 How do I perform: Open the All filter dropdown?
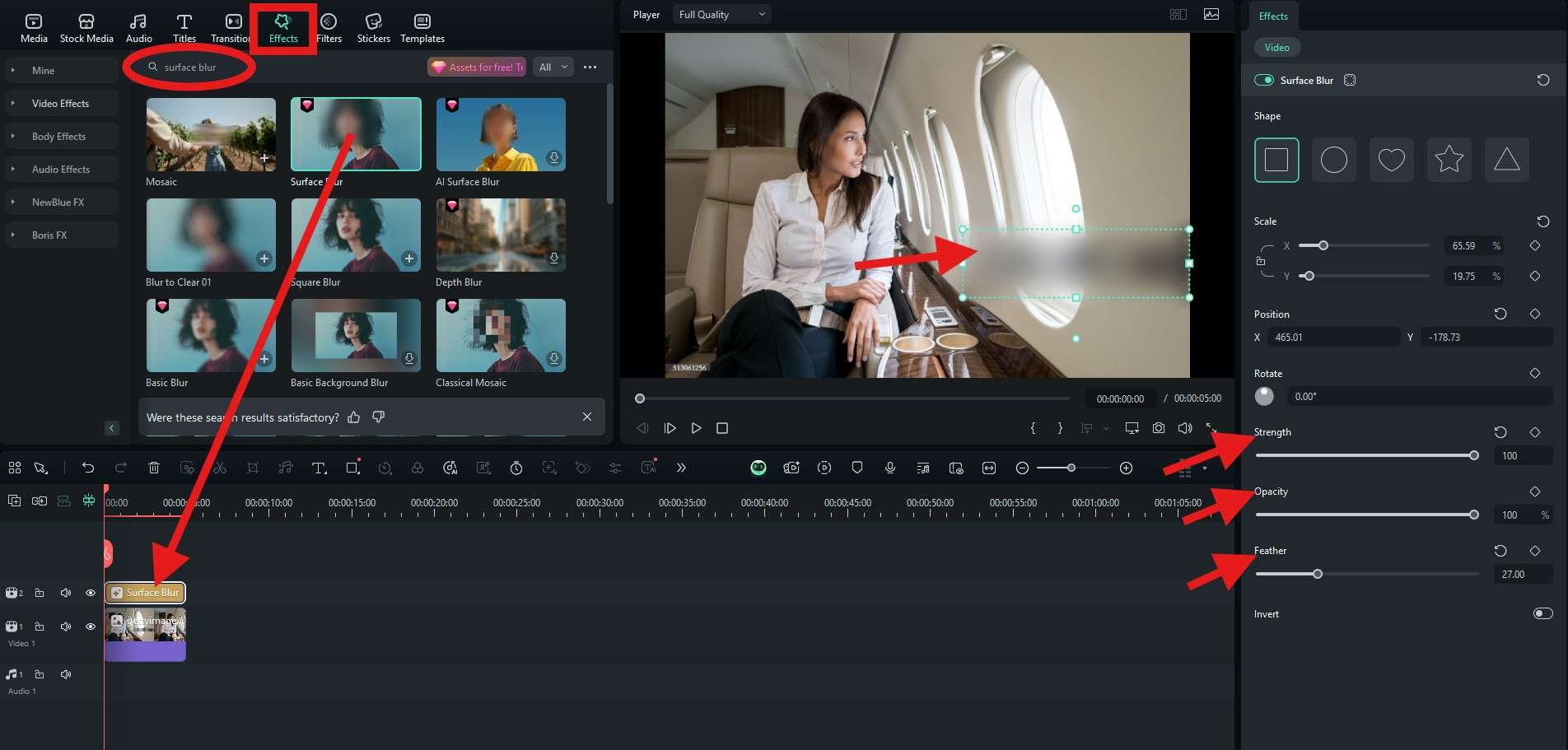coord(553,68)
